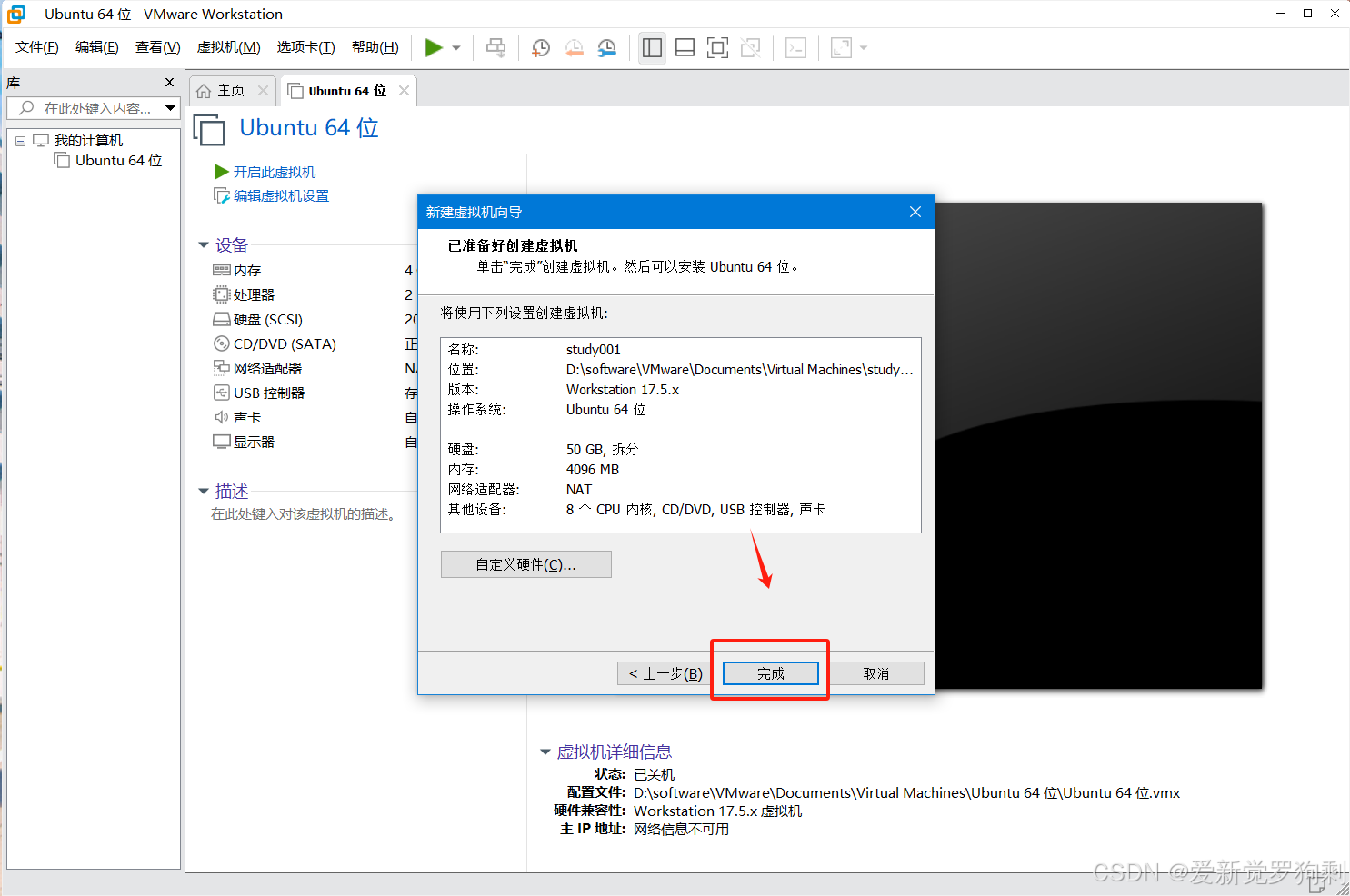Viewport: 1350px width, 896px height.
Task: Click the 上一步(B) button
Action: pos(665,673)
